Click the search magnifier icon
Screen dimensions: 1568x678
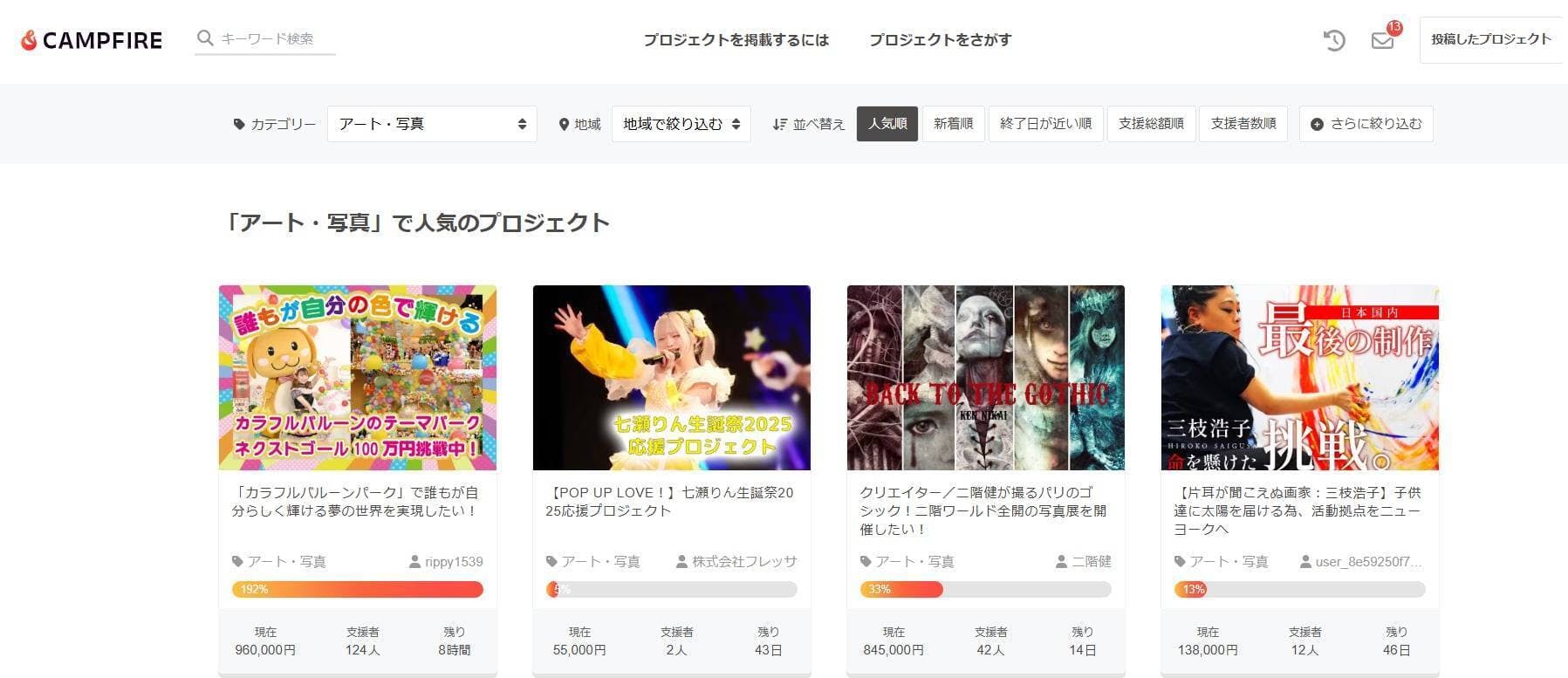(x=206, y=38)
